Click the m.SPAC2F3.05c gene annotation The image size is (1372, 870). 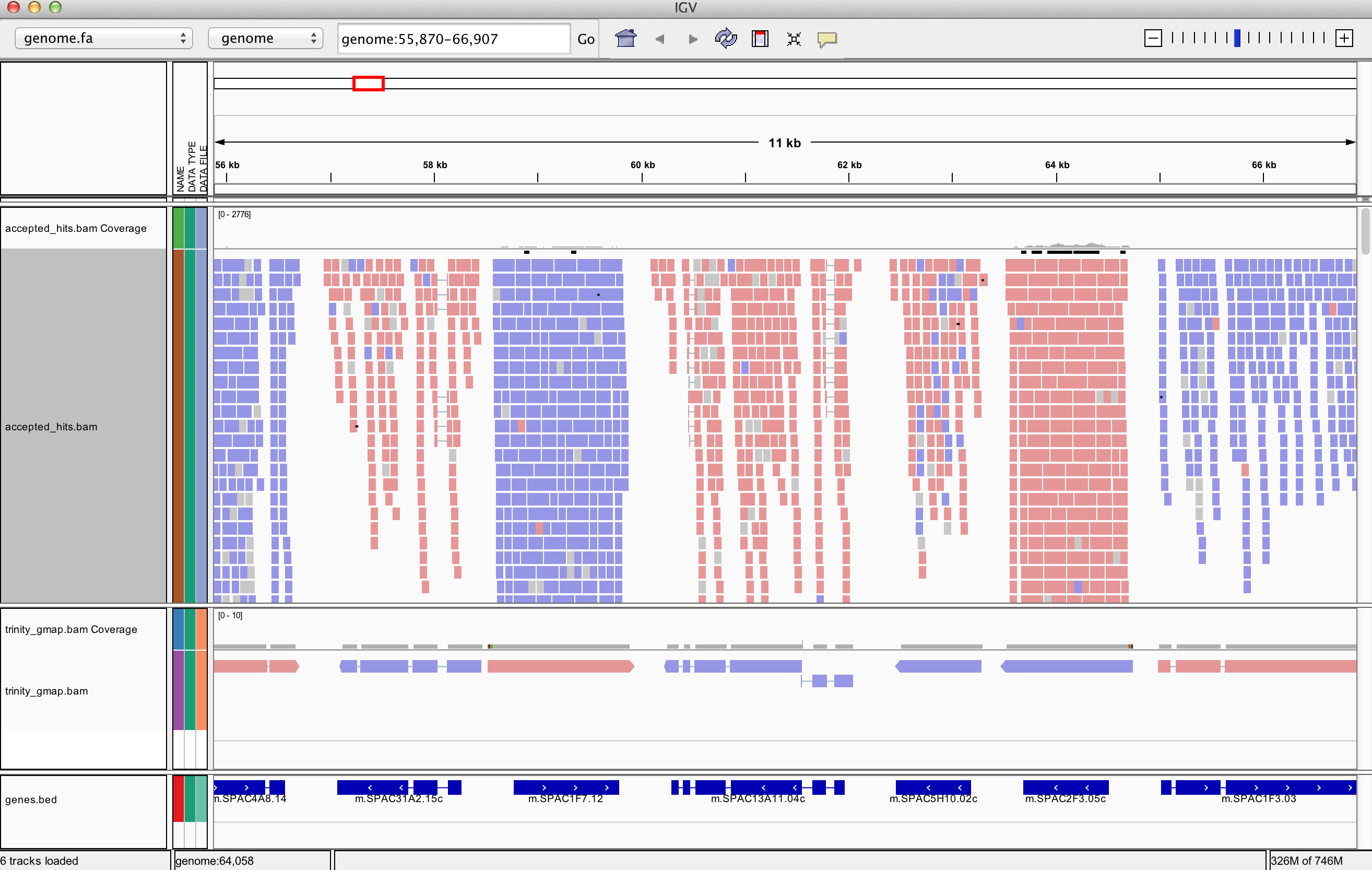point(1065,787)
